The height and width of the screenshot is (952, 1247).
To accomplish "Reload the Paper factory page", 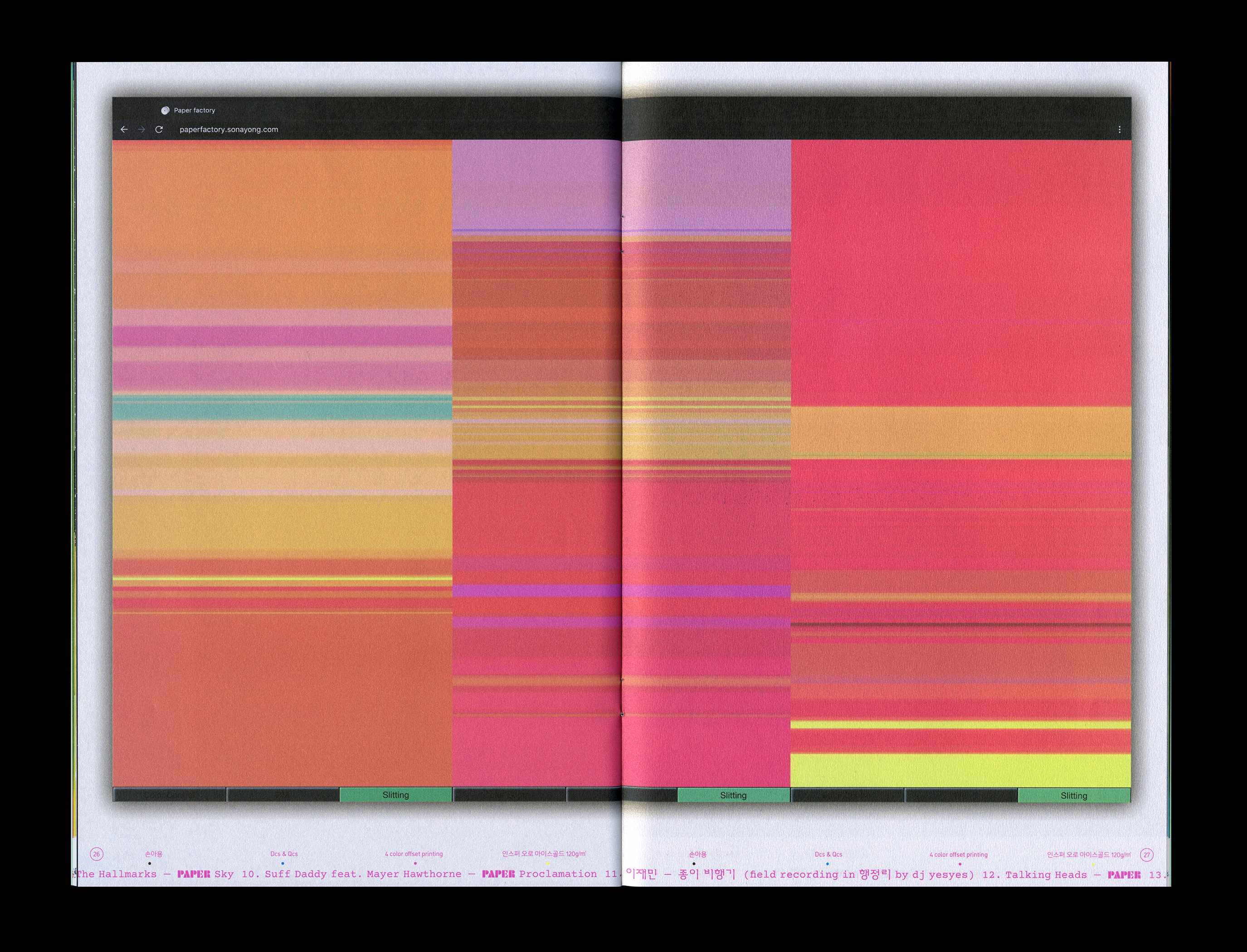I will tap(159, 129).
